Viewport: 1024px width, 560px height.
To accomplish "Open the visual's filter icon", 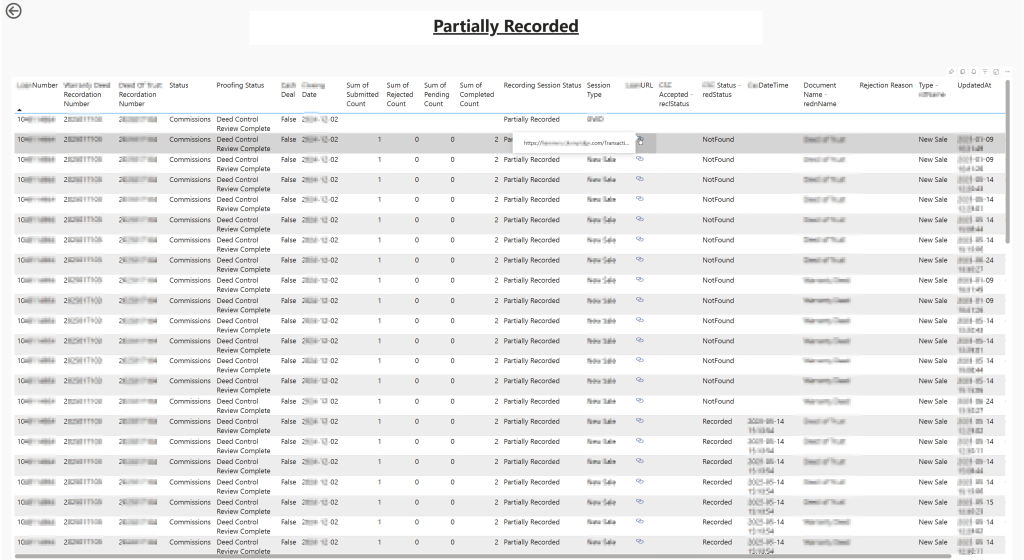I will 985,72.
